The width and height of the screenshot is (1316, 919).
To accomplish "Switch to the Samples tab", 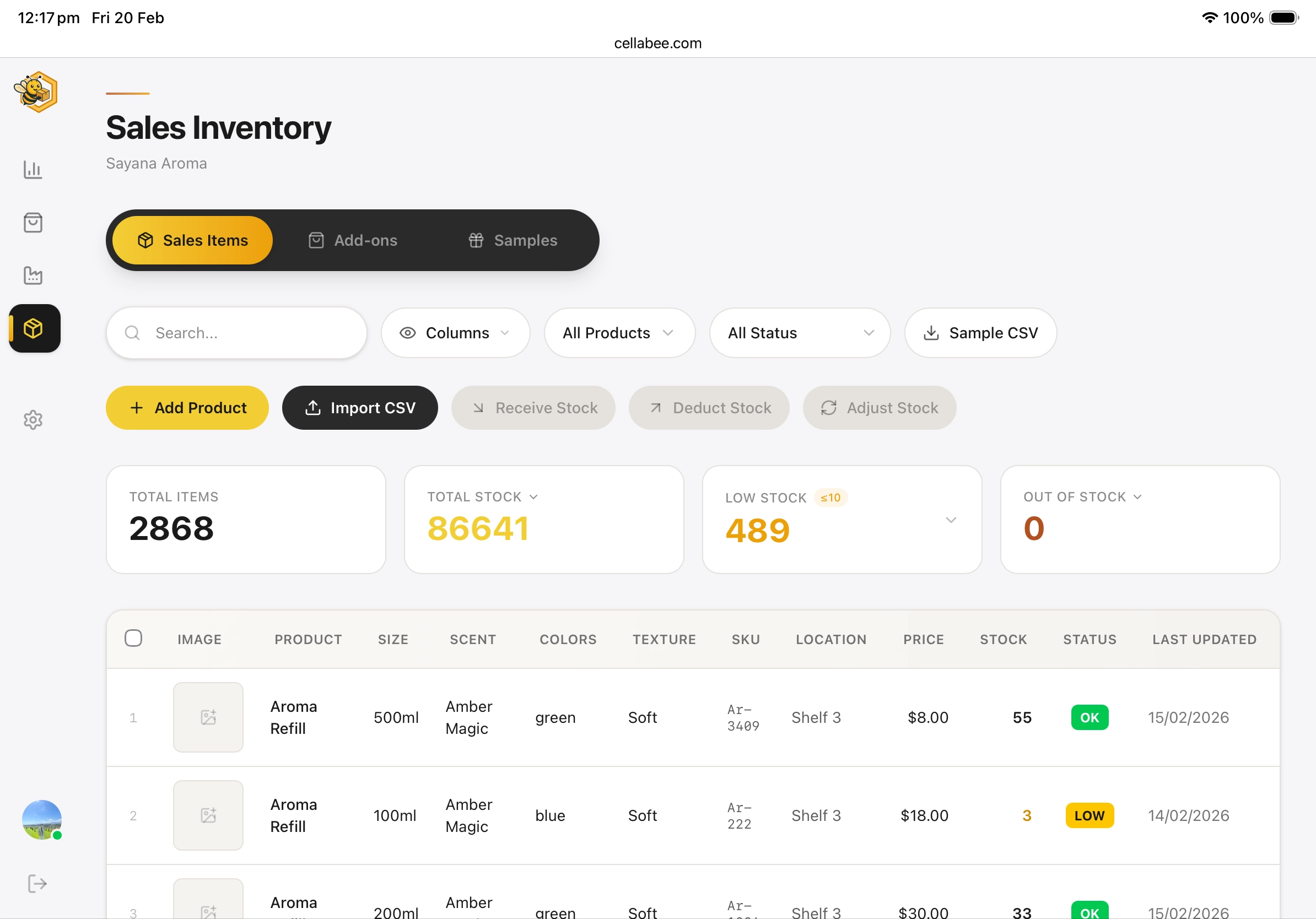I will 513,240.
